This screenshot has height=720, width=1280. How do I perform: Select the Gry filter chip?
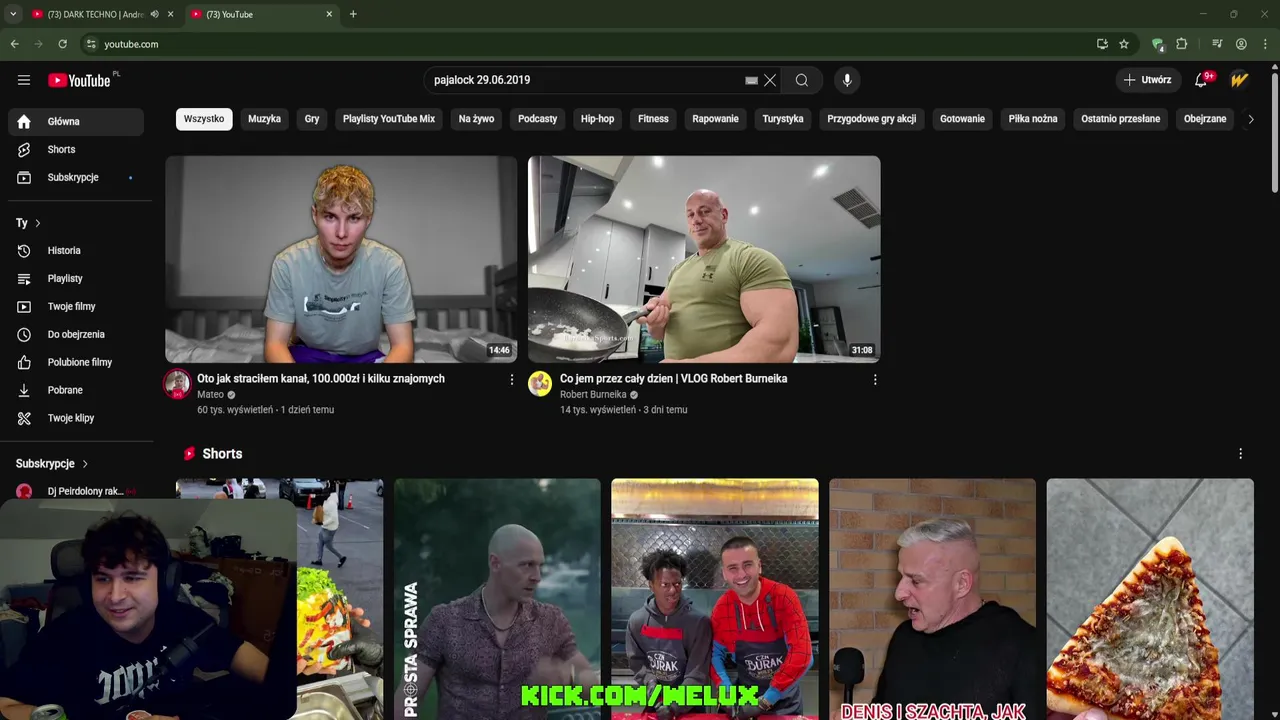tap(312, 119)
